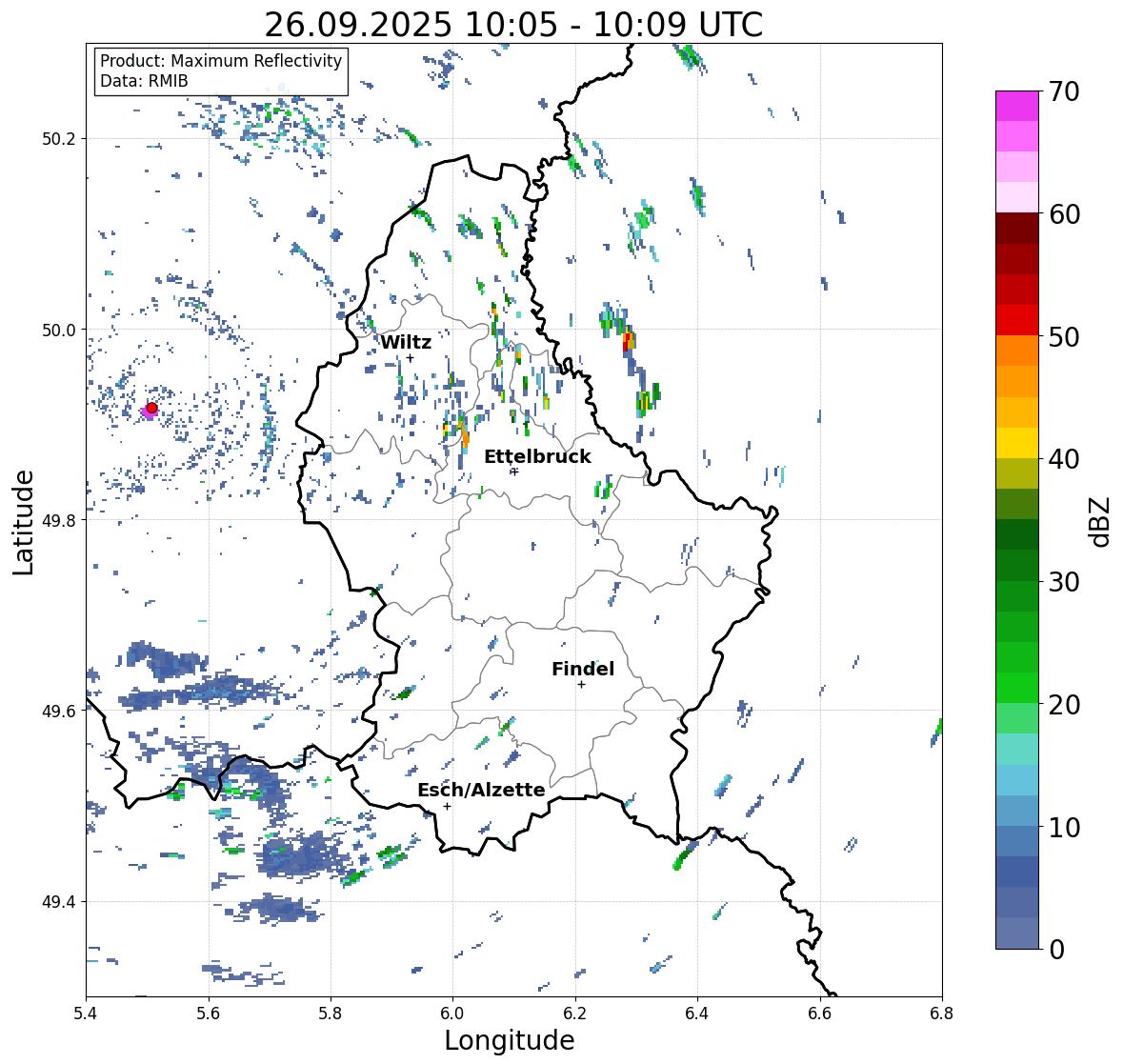Click the Latitude axis label
1123x1064 pixels.
(23, 522)
